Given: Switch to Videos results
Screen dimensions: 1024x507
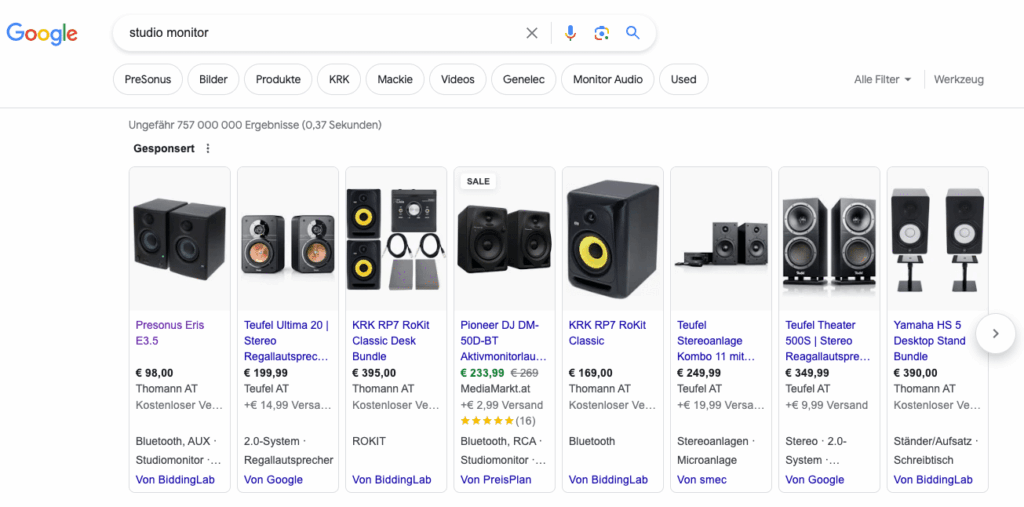Looking at the screenshot, I should click(x=458, y=80).
